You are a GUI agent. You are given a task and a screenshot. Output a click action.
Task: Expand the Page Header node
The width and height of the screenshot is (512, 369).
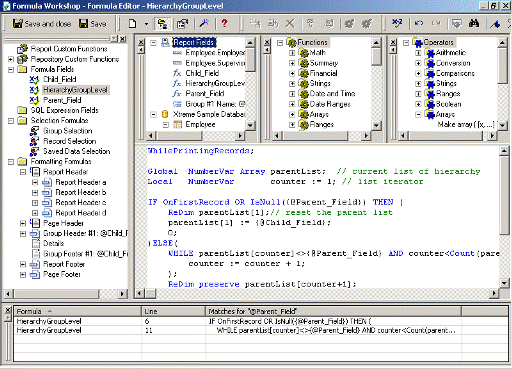tap(23, 223)
